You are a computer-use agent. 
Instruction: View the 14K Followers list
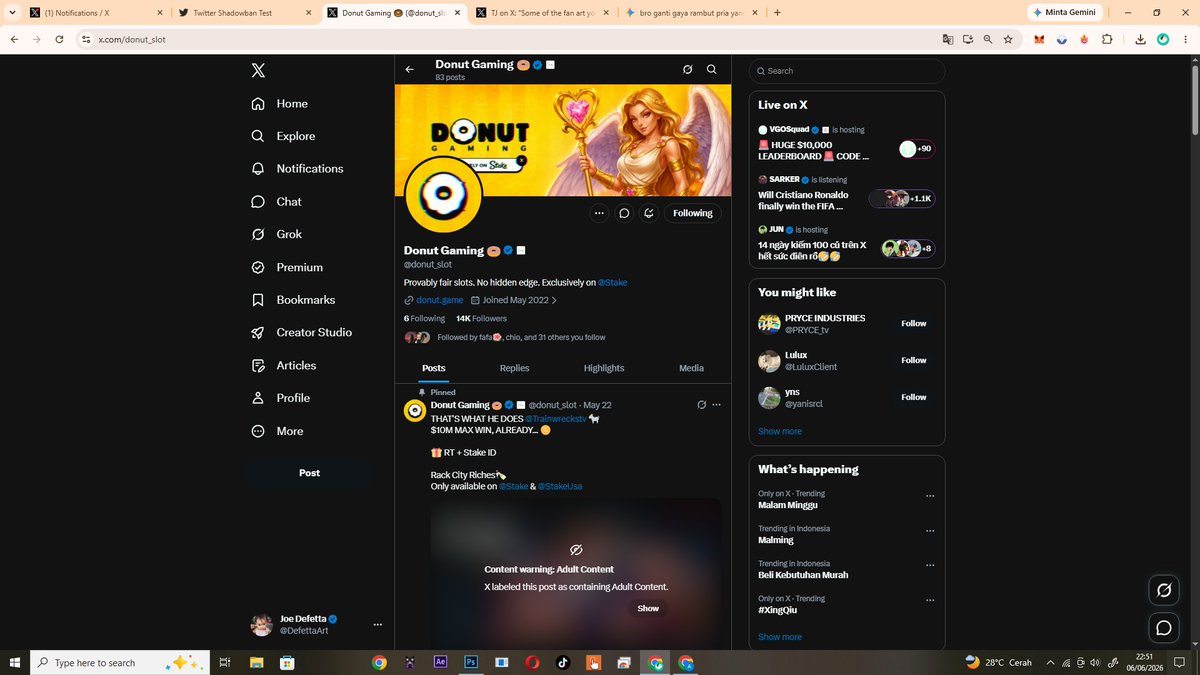click(481, 318)
